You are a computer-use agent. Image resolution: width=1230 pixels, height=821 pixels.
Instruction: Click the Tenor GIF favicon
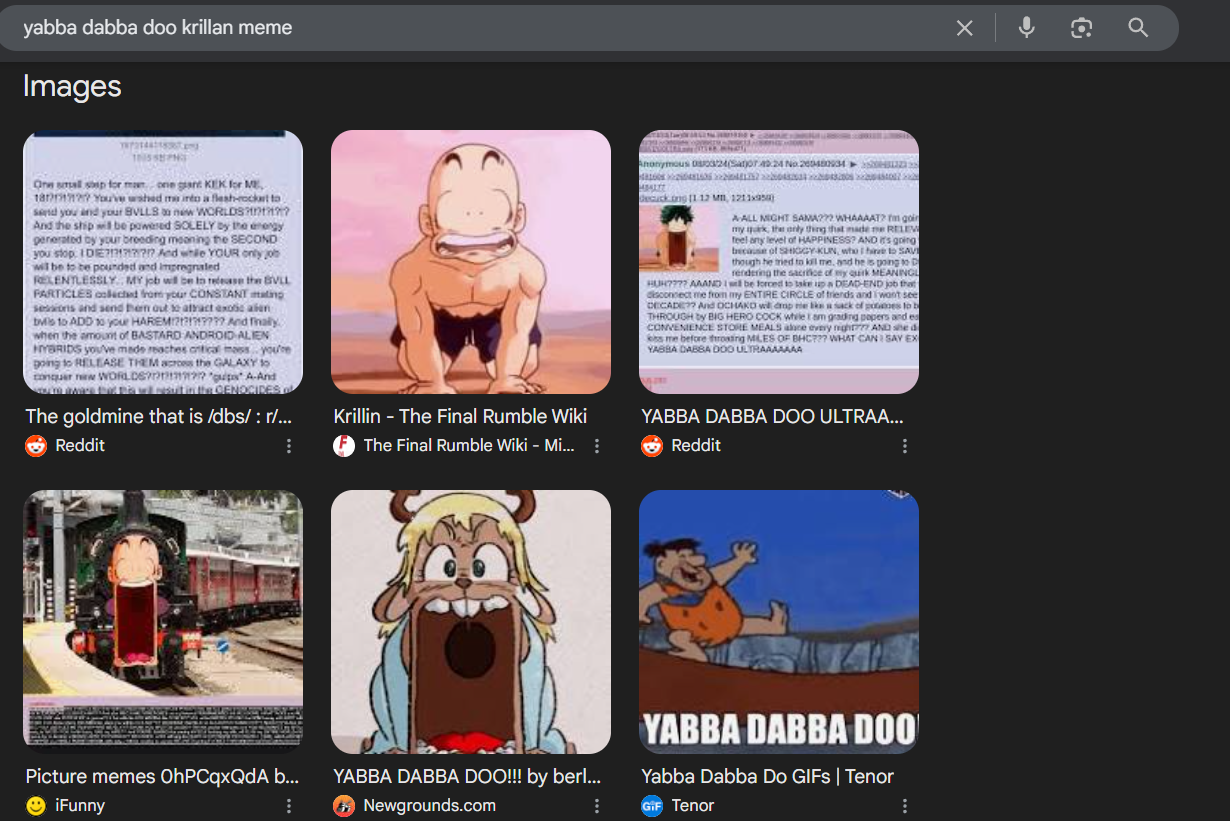[x=652, y=806]
